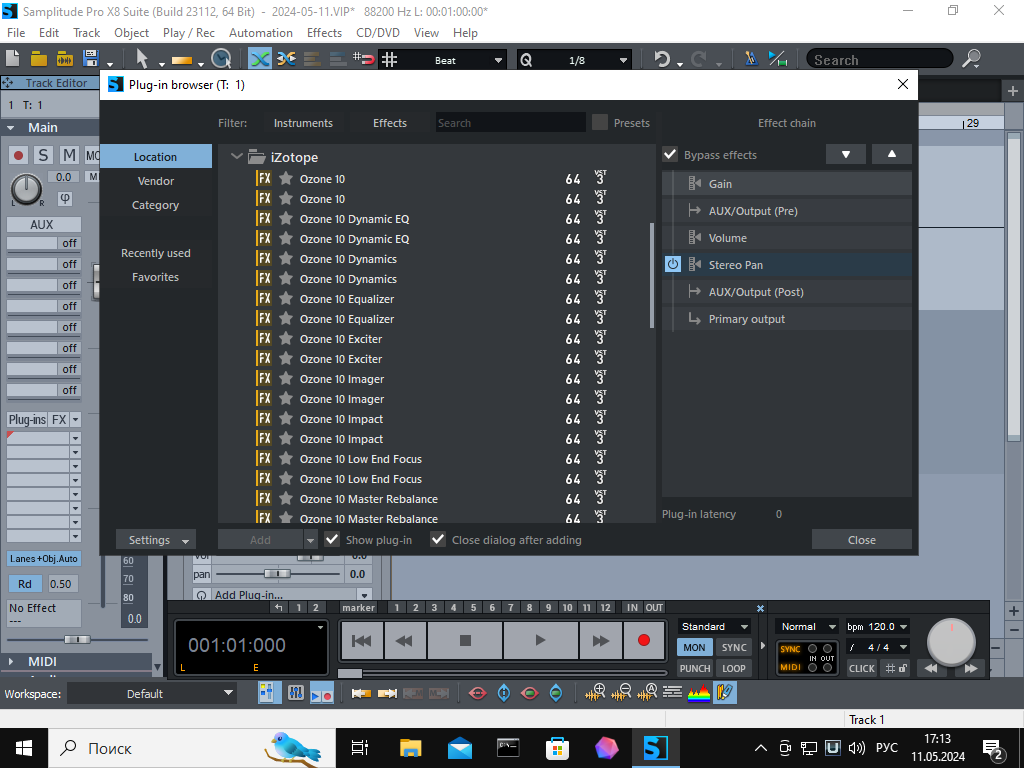
Task: Open File Explorer from taskbar
Action: (411, 748)
